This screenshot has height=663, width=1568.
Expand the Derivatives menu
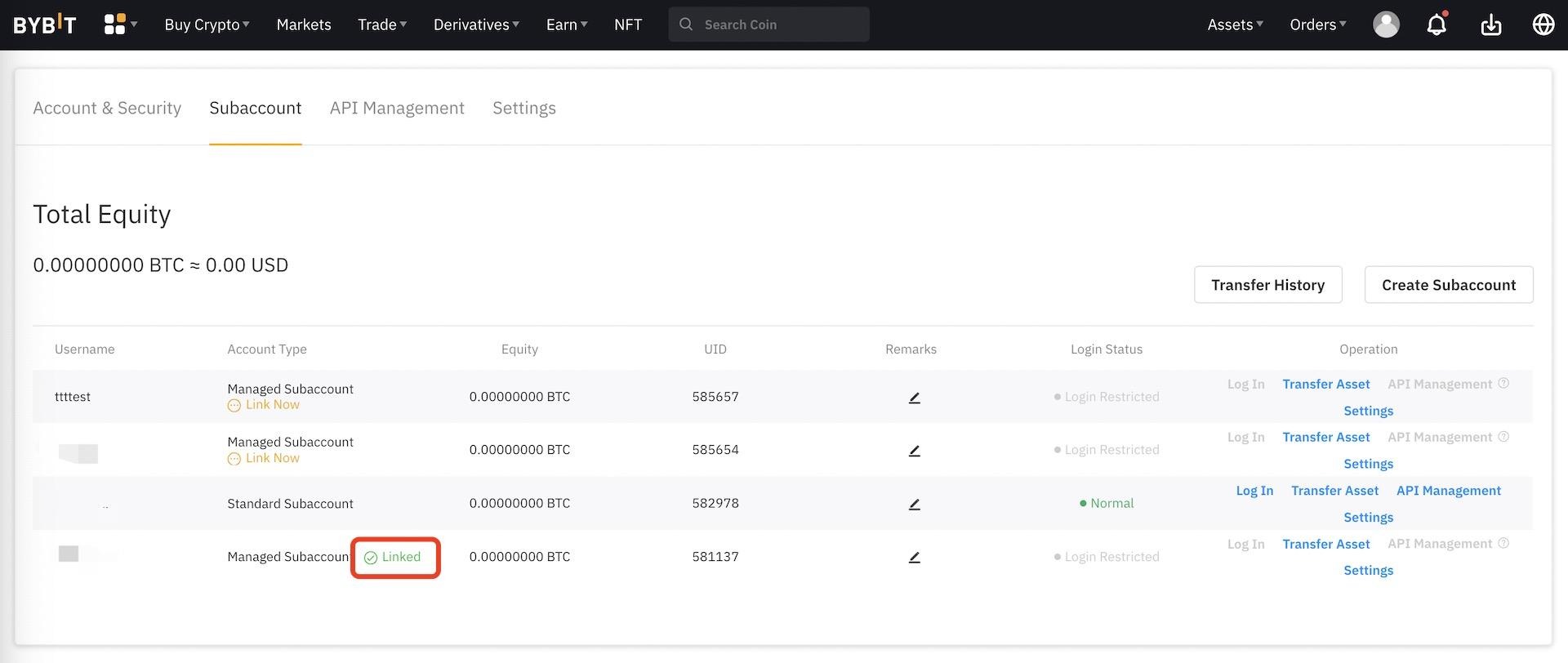click(x=476, y=24)
